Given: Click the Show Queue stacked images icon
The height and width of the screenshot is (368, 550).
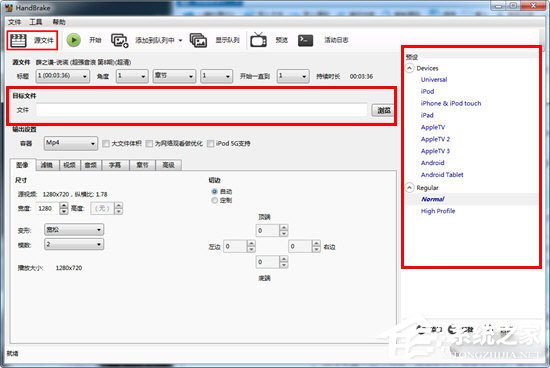Looking at the screenshot, I should 198,40.
